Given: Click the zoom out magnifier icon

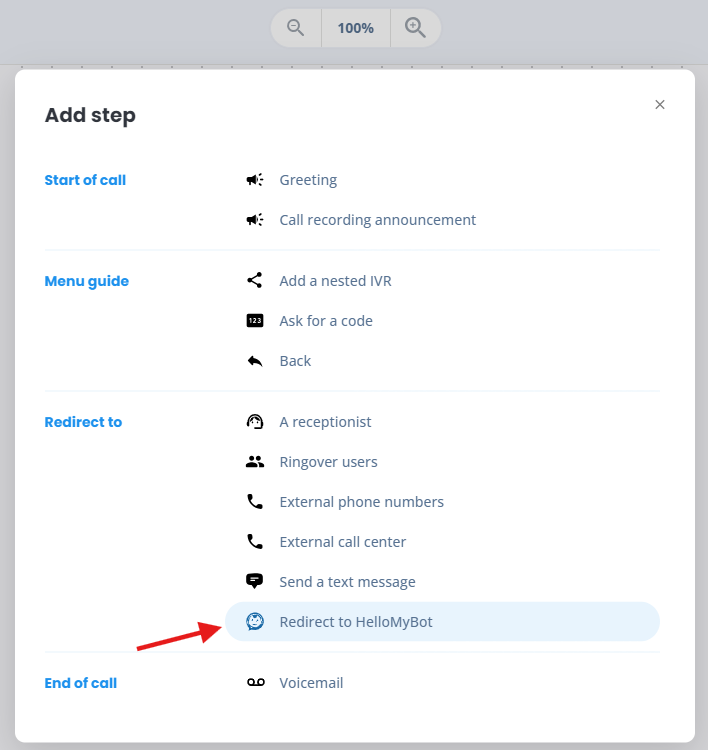Looking at the screenshot, I should tap(295, 28).
